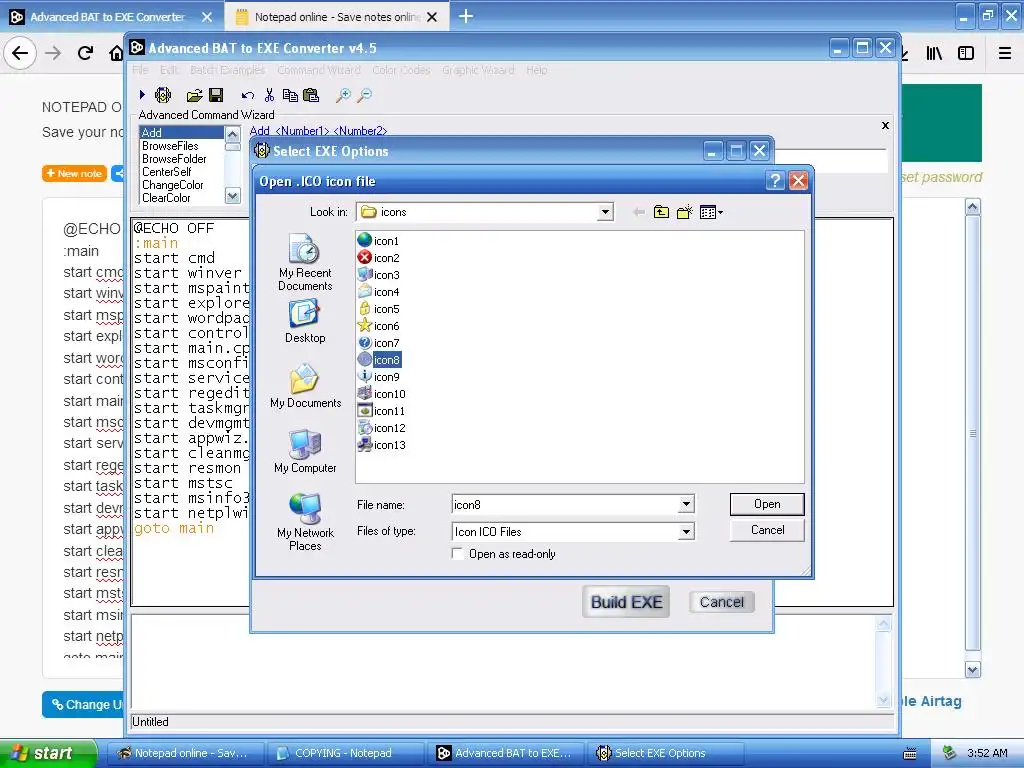This screenshot has height=768, width=1024.
Task: Open browser hamburger menu
Action: tap(1005, 54)
